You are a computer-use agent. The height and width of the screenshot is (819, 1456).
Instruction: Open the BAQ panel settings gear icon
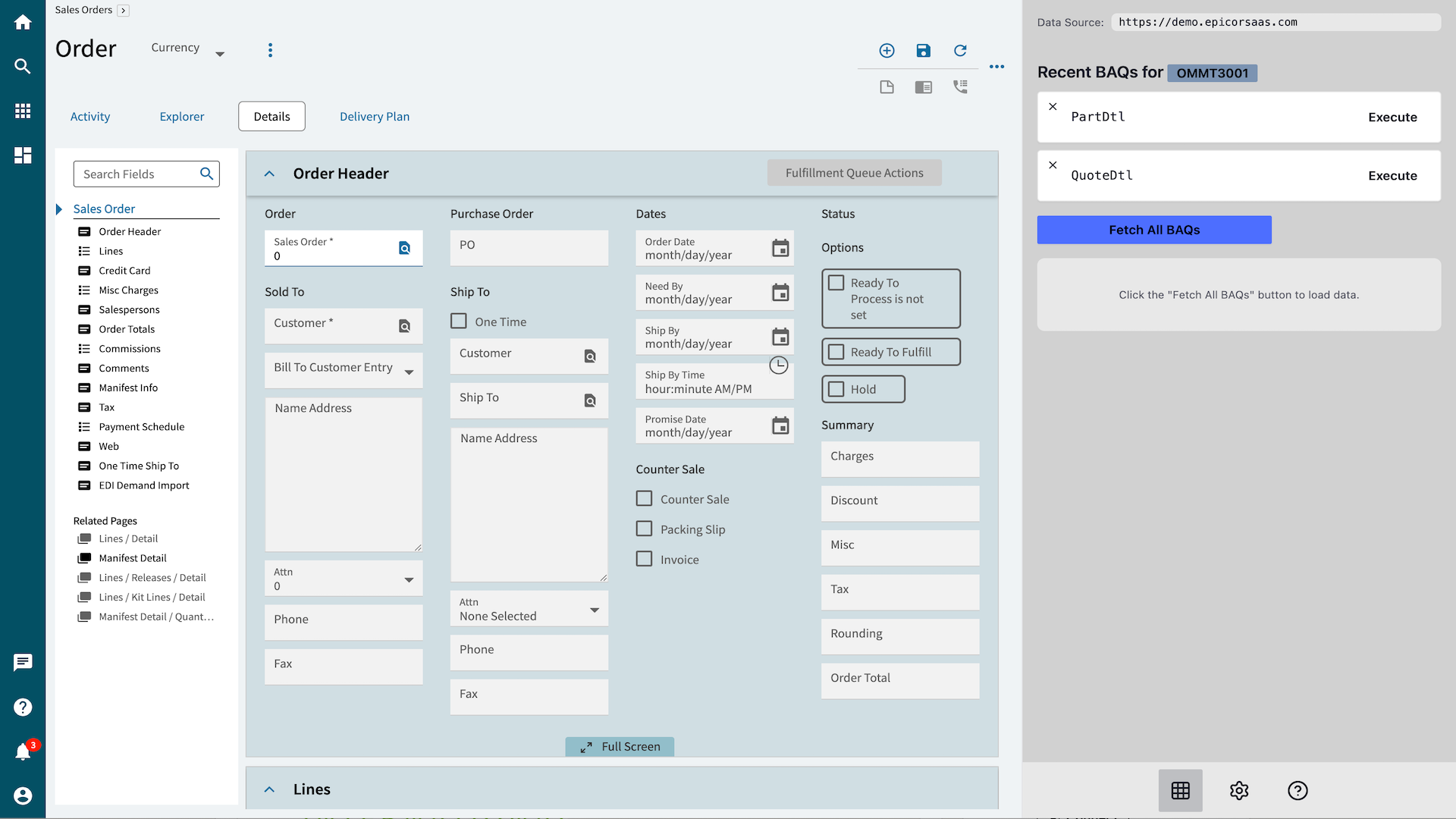tap(1239, 790)
